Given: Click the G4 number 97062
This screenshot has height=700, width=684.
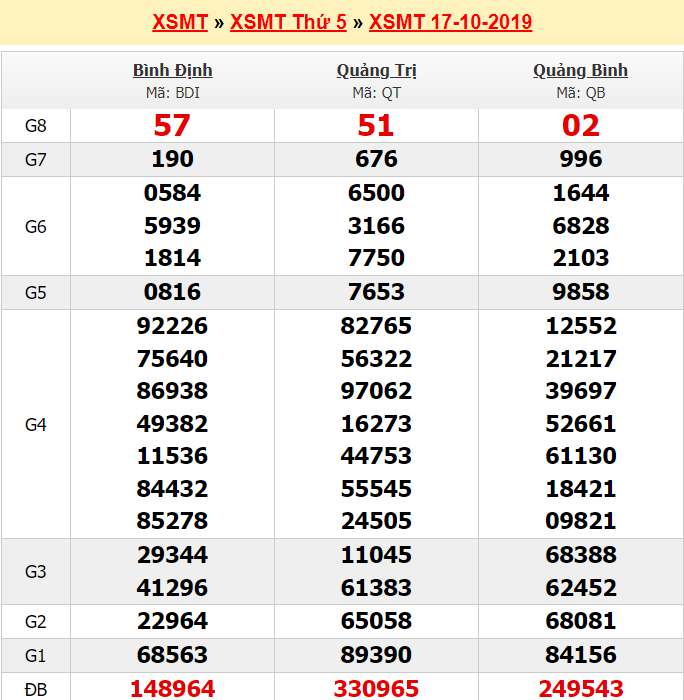Looking at the screenshot, I should (x=376, y=391).
